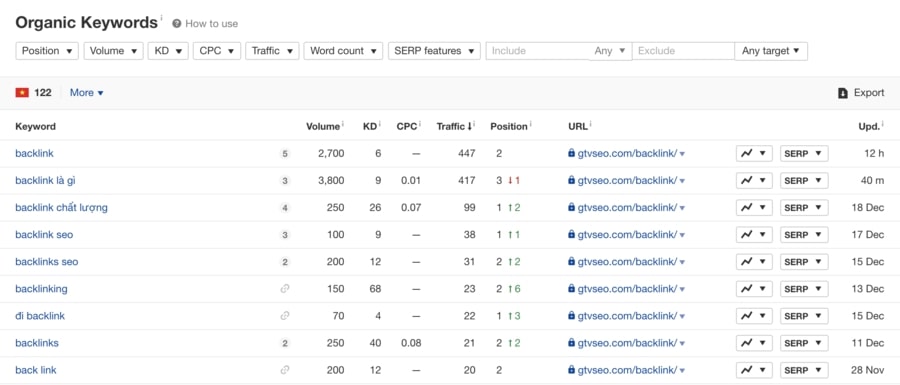Viewport: 900px width, 385px height.
Task: Open the Word count filter dropdown
Action: pos(343,51)
